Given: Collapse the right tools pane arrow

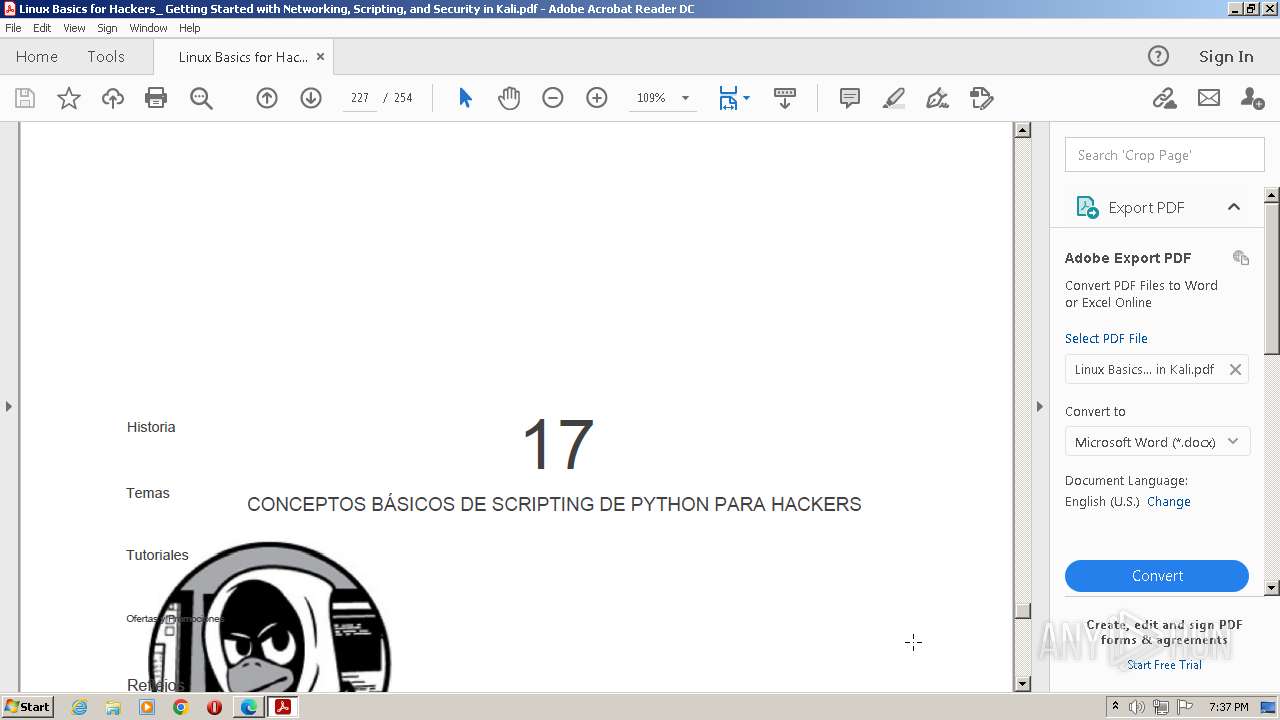Looking at the screenshot, I should [1039, 406].
